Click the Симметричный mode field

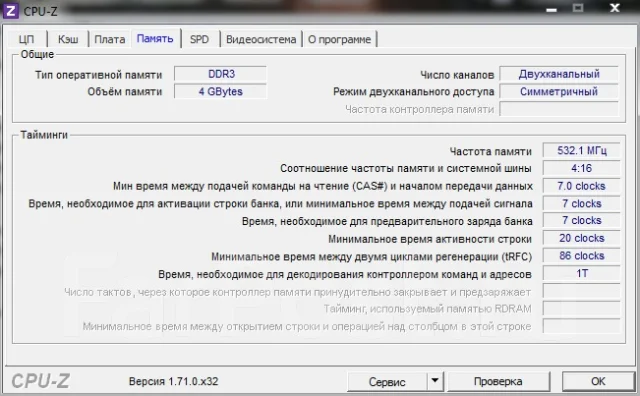[x=559, y=91]
